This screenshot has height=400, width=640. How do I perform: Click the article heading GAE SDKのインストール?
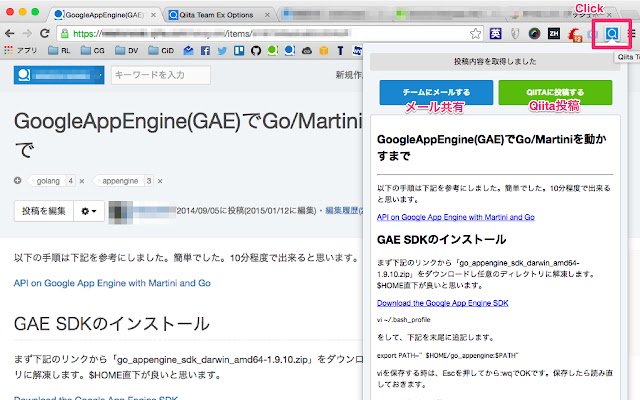112,324
